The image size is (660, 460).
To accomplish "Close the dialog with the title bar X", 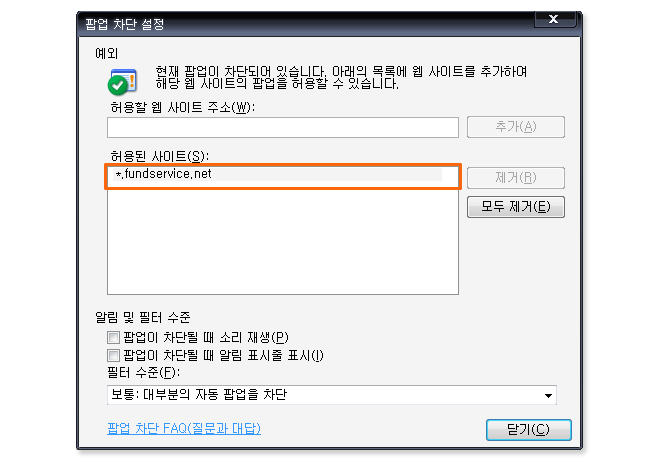I will pyautogui.click(x=554, y=19).
